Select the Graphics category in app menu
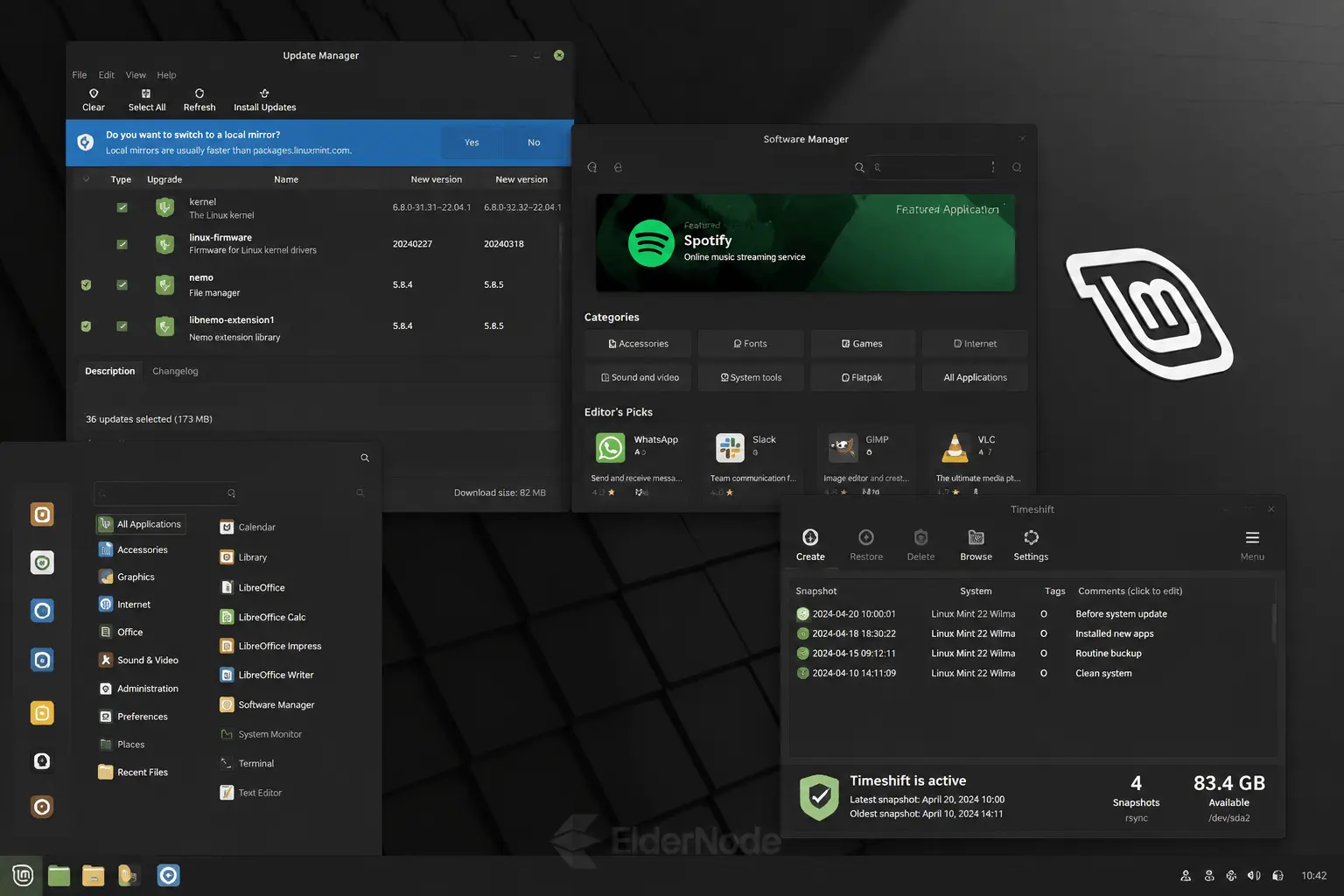 pos(127,577)
